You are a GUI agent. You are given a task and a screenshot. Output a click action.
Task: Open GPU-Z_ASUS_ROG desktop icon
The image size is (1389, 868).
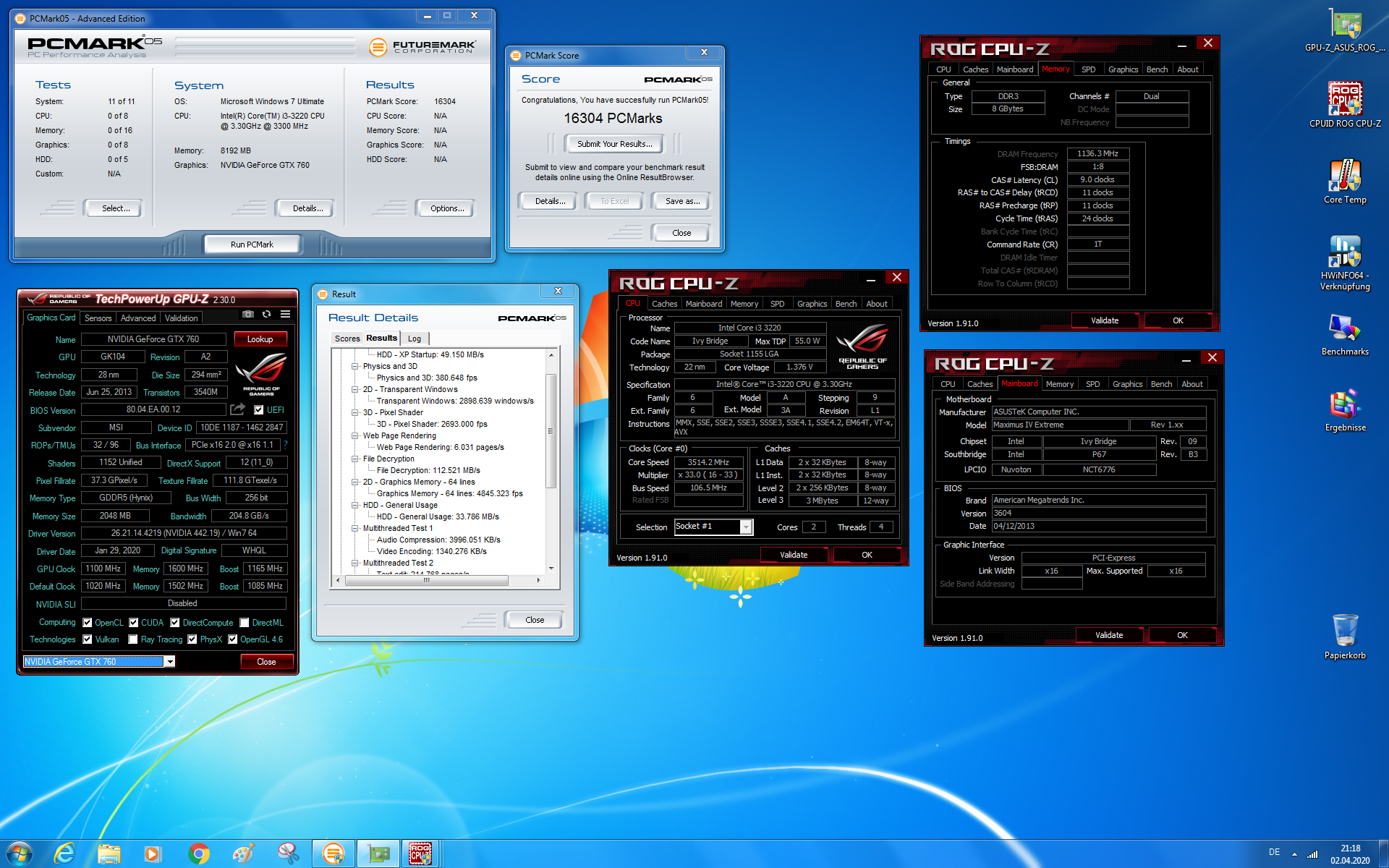tap(1345, 30)
